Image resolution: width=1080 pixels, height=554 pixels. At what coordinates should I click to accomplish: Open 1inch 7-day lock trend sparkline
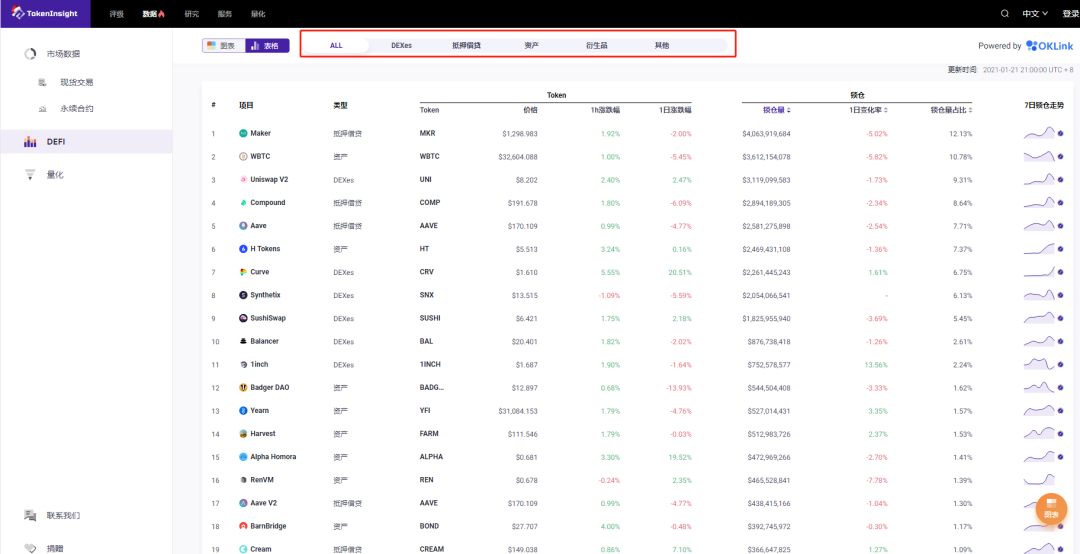pos(1039,365)
